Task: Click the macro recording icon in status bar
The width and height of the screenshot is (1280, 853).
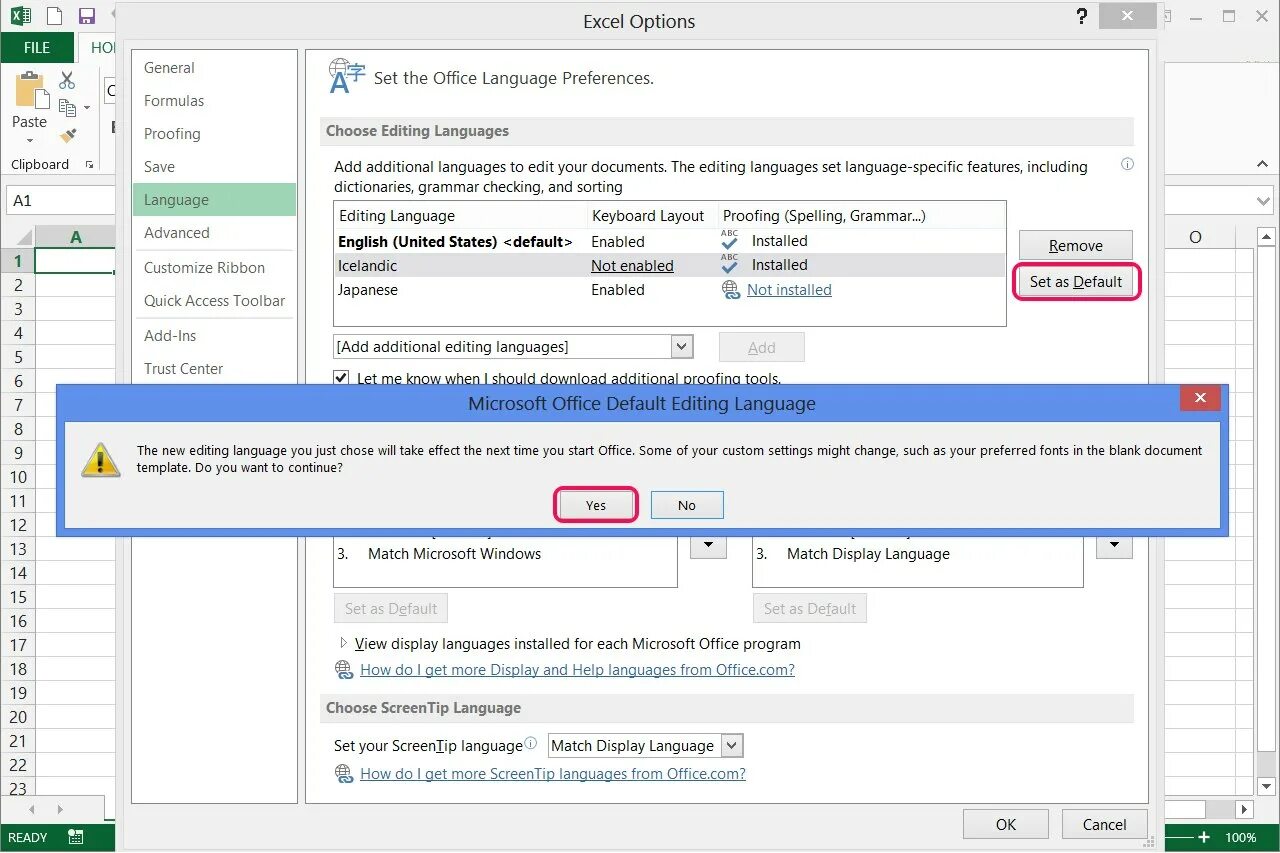Action: pyautogui.click(x=76, y=837)
